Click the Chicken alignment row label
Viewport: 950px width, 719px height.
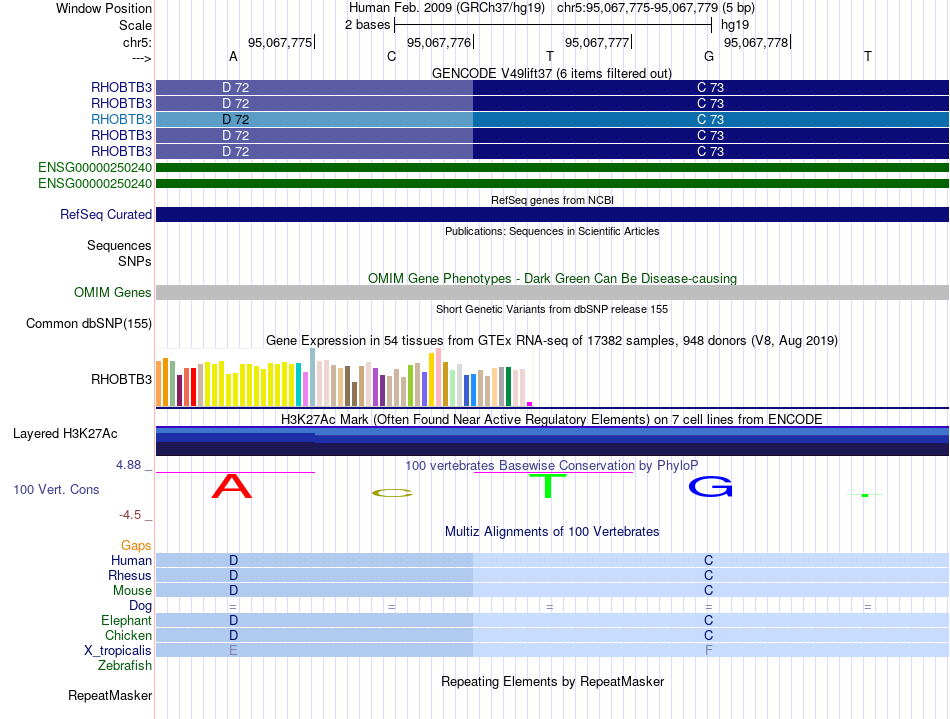(128, 635)
